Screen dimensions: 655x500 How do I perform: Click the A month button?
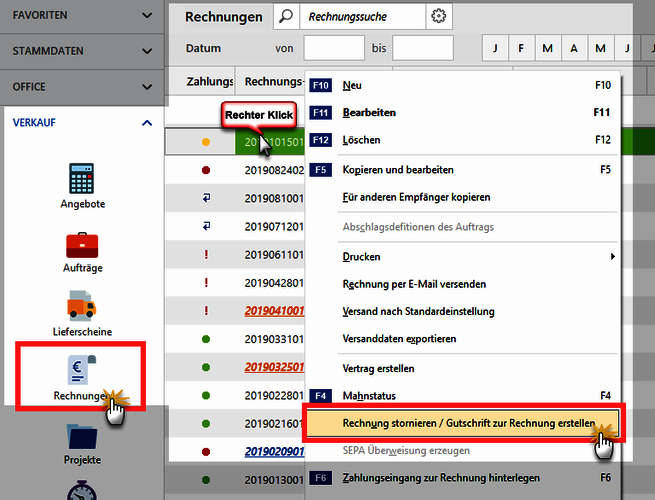point(574,48)
